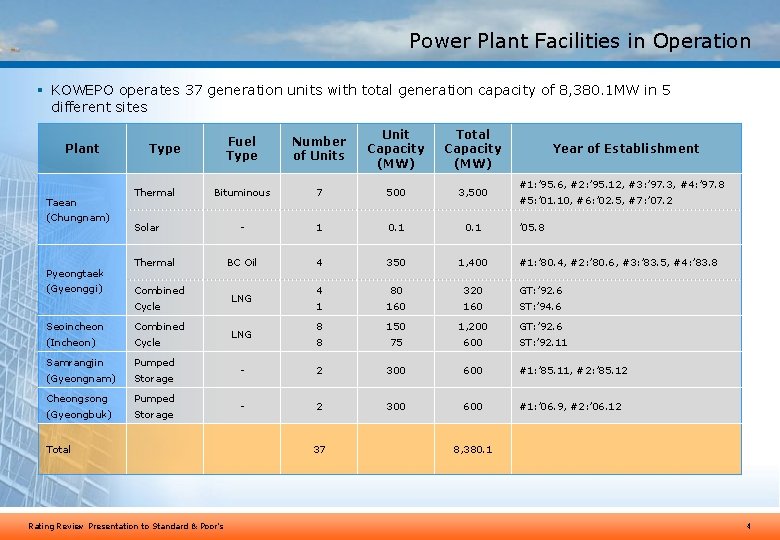Click the footer 'Rating Review Presentation to Standard & Poor's'
The width and height of the screenshot is (780, 540).
pyautogui.click(x=126, y=526)
